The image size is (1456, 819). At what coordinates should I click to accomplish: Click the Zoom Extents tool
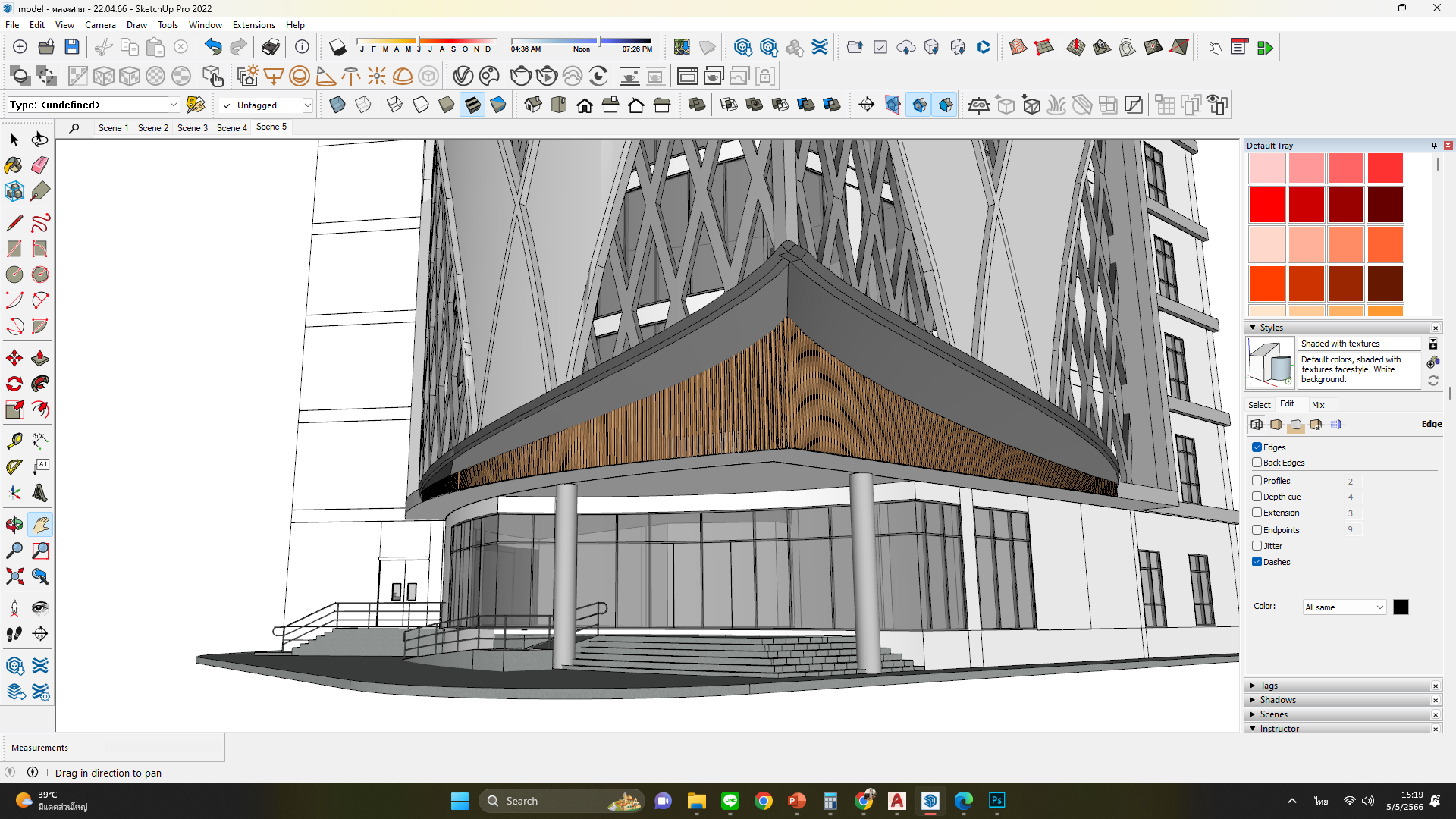point(14,576)
